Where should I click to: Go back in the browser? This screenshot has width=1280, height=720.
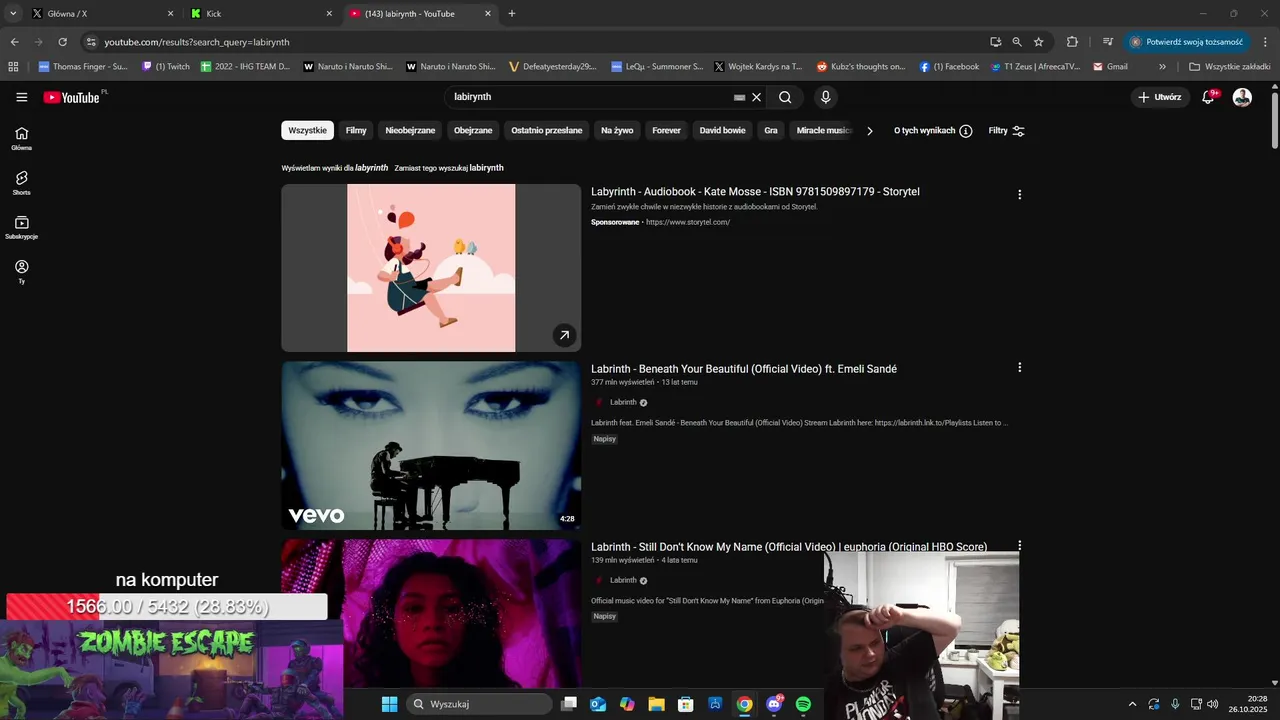click(14, 42)
